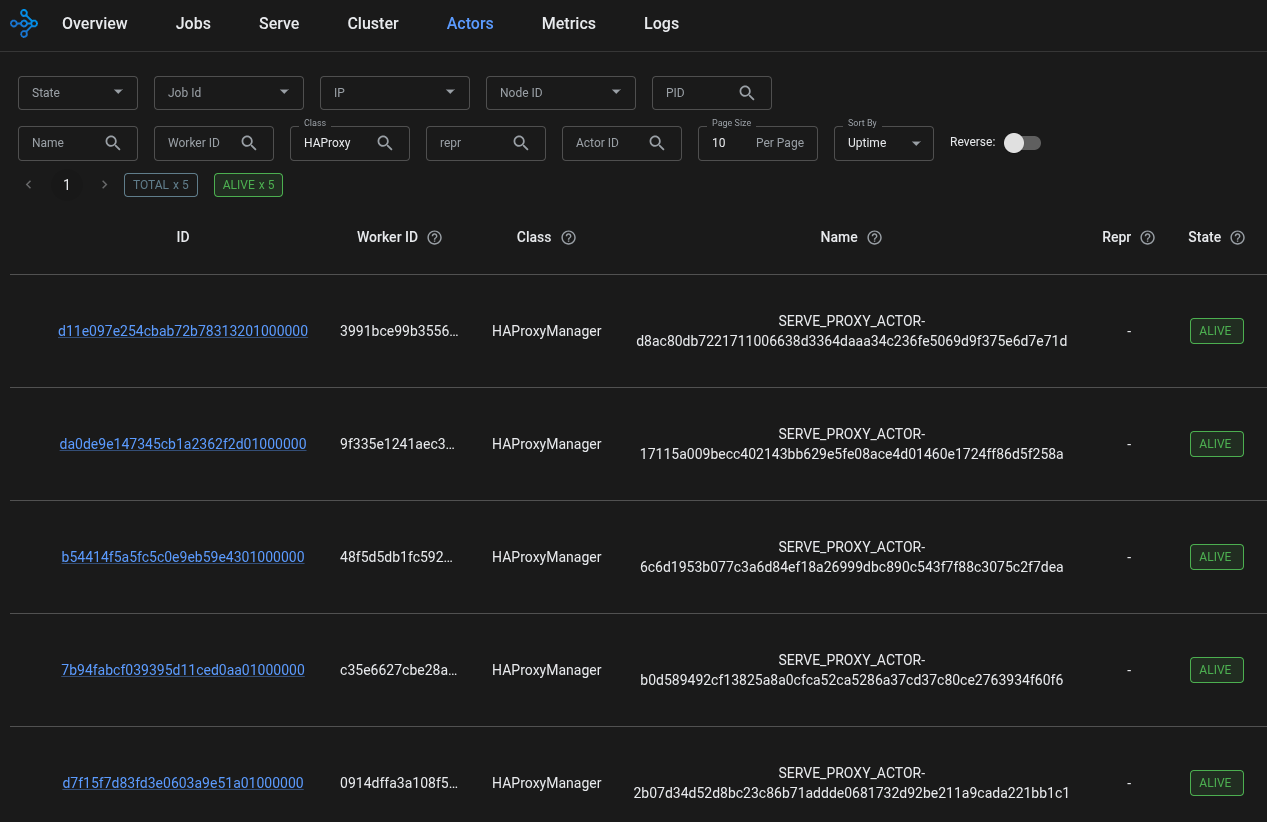Click the magnifier icon in Name filter
The image size is (1267, 822).
(x=112, y=142)
